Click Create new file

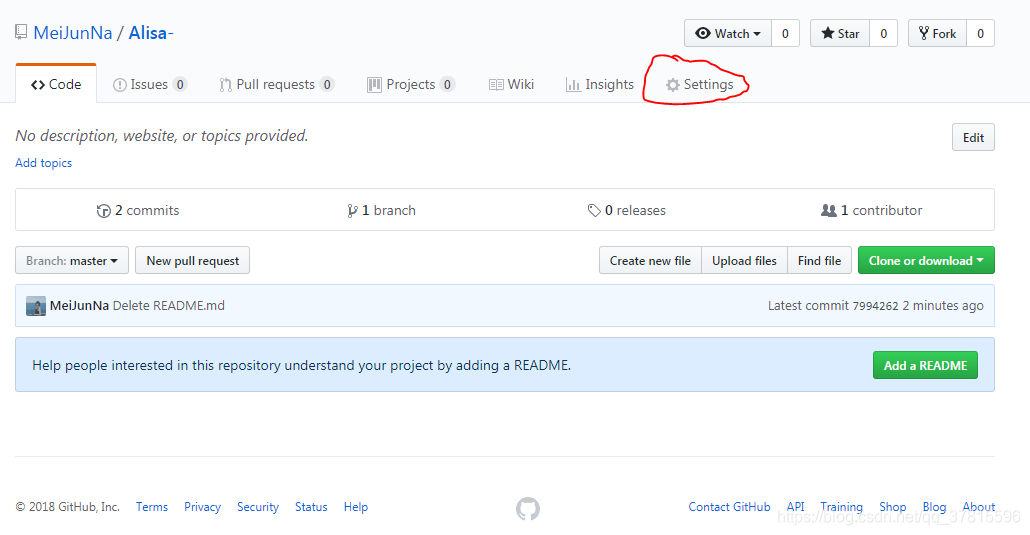(x=650, y=260)
